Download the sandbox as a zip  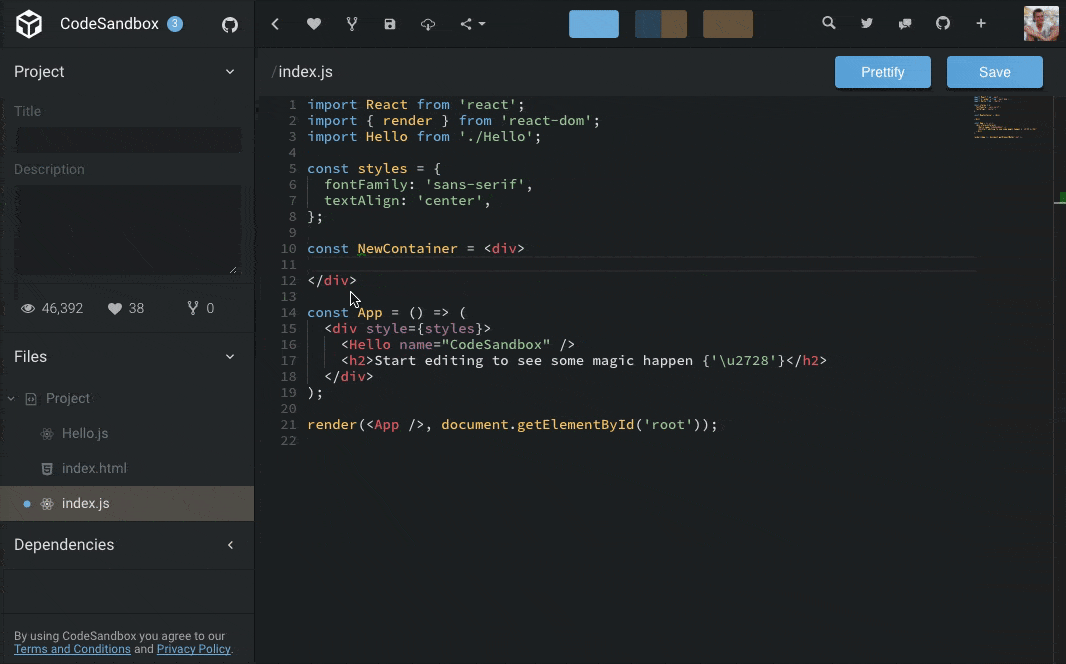coord(428,23)
